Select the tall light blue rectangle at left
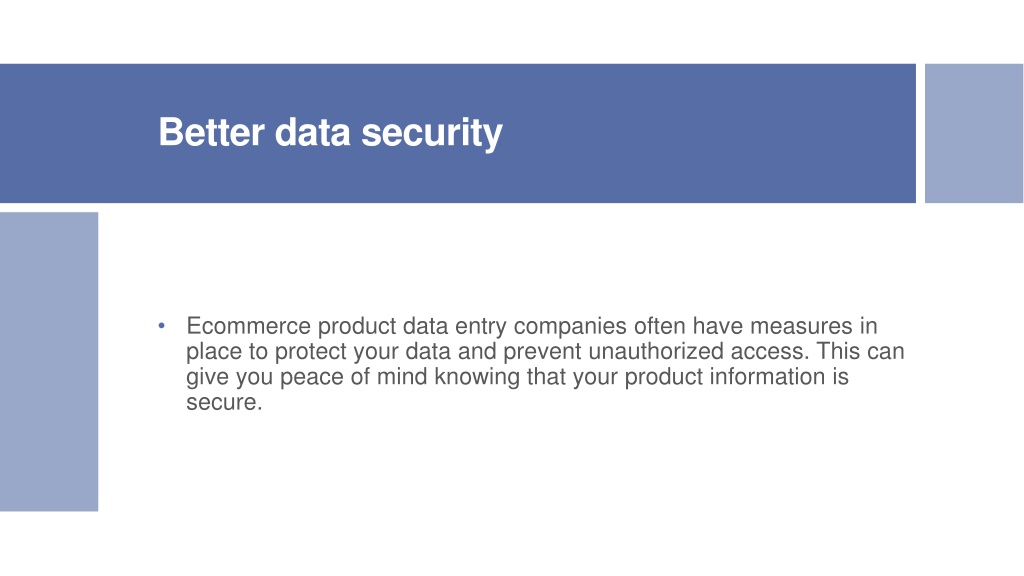 tap(49, 361)
